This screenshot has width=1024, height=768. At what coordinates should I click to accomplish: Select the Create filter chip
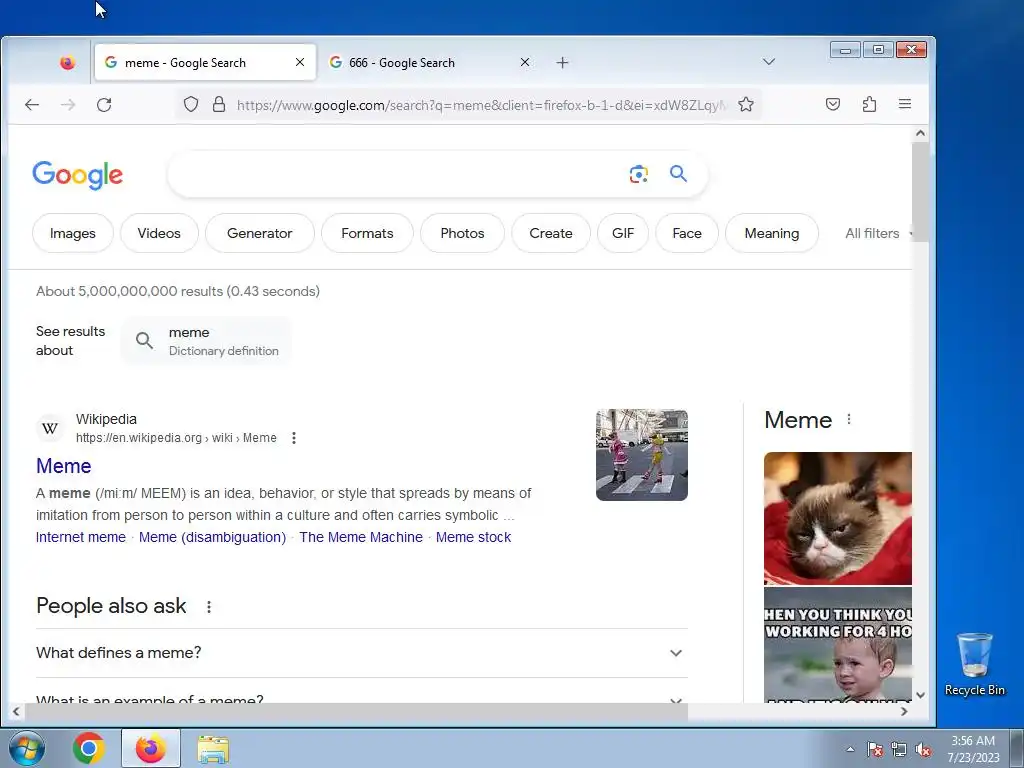(x=551, y=233)
